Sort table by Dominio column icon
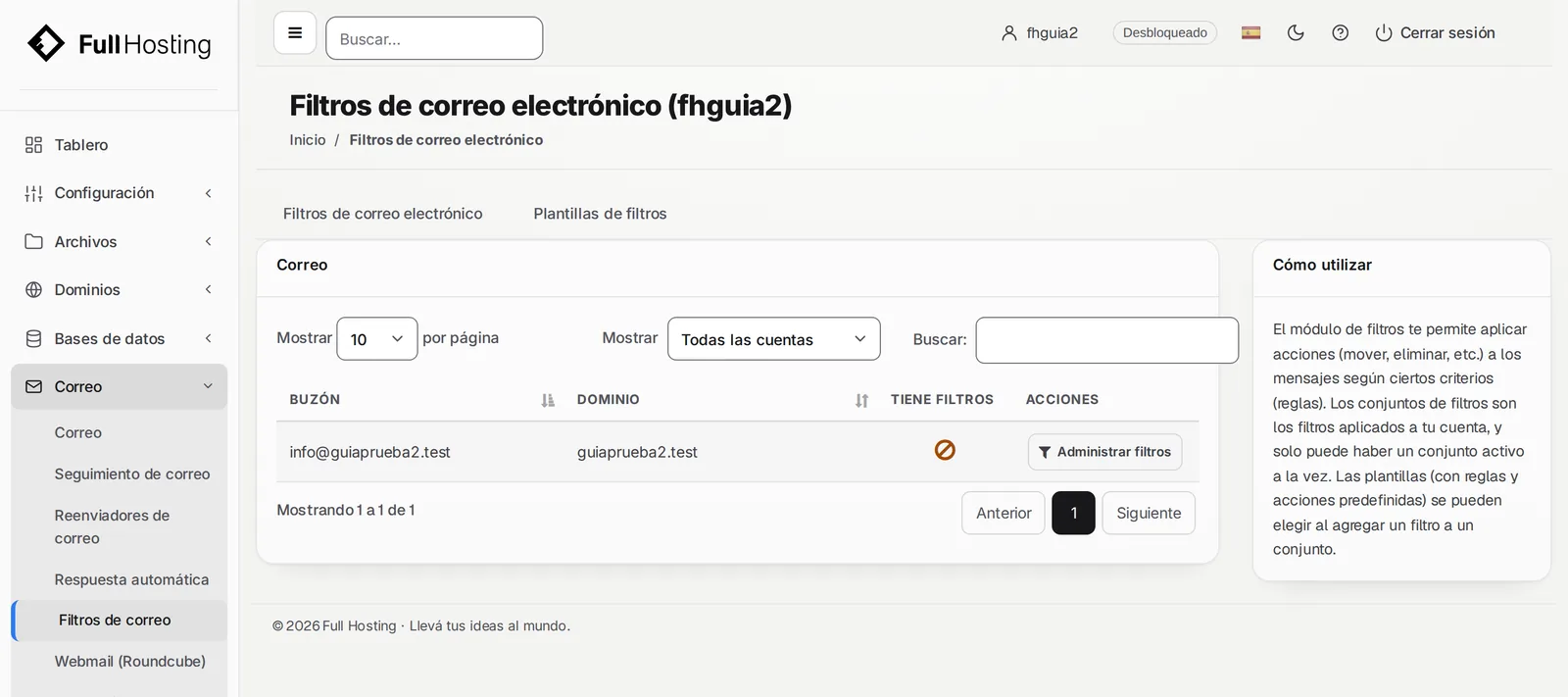Screen dimensions: 1568x697 [861, 400]
